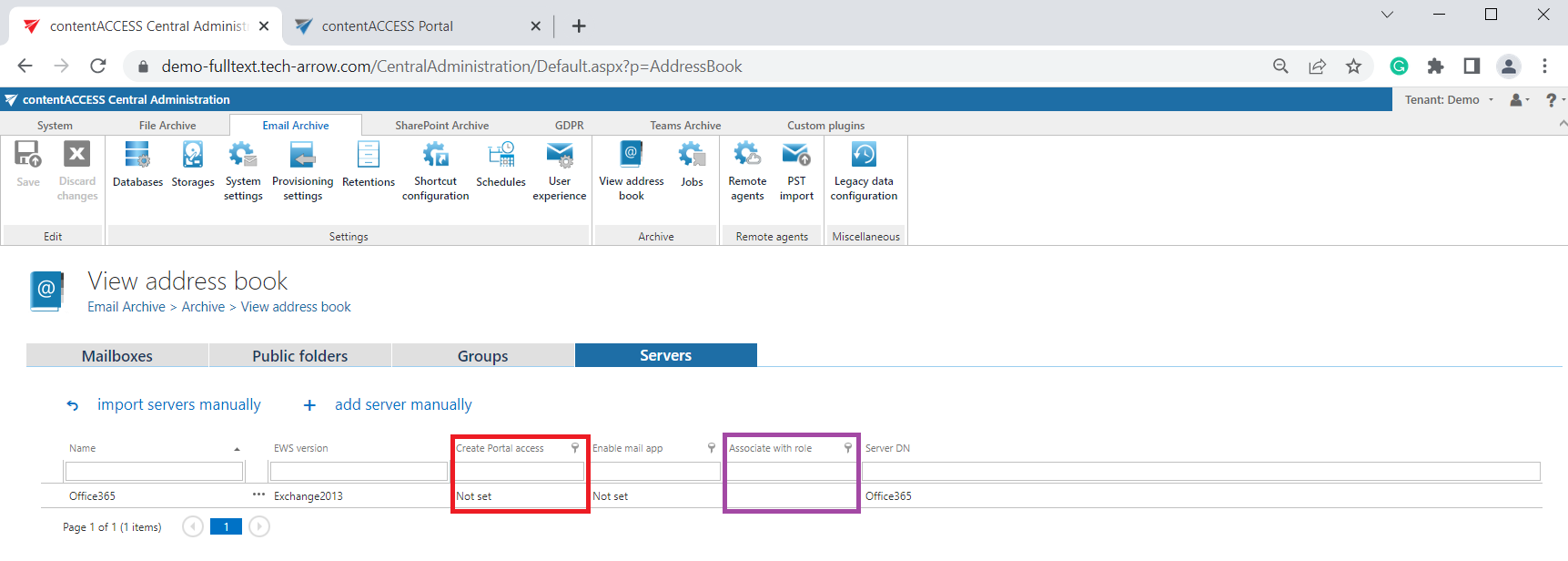Screen dimensions: 1568x561
Task: Click import servers manually
Action: click(x=178, y=404)
